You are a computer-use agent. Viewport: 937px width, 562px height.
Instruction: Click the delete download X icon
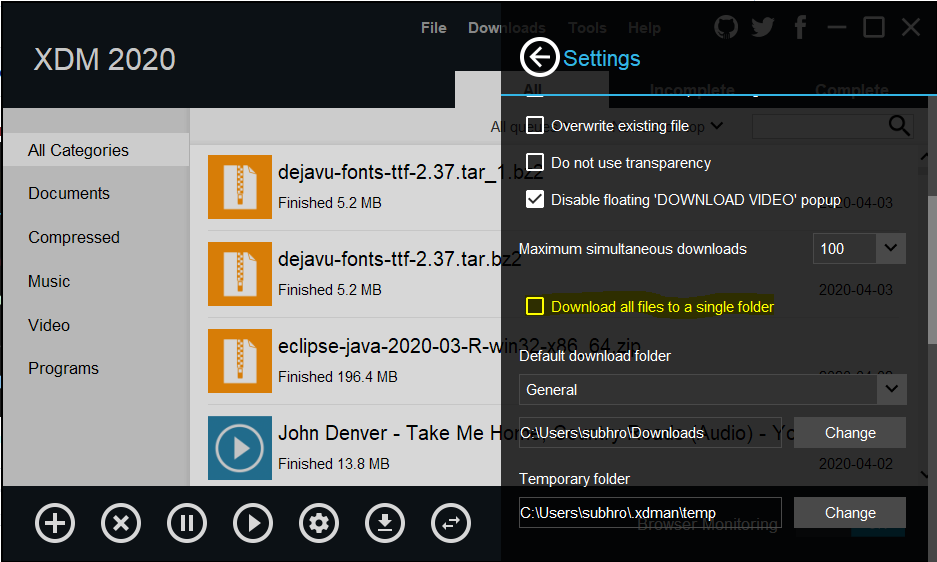click(x=121, y=523)
